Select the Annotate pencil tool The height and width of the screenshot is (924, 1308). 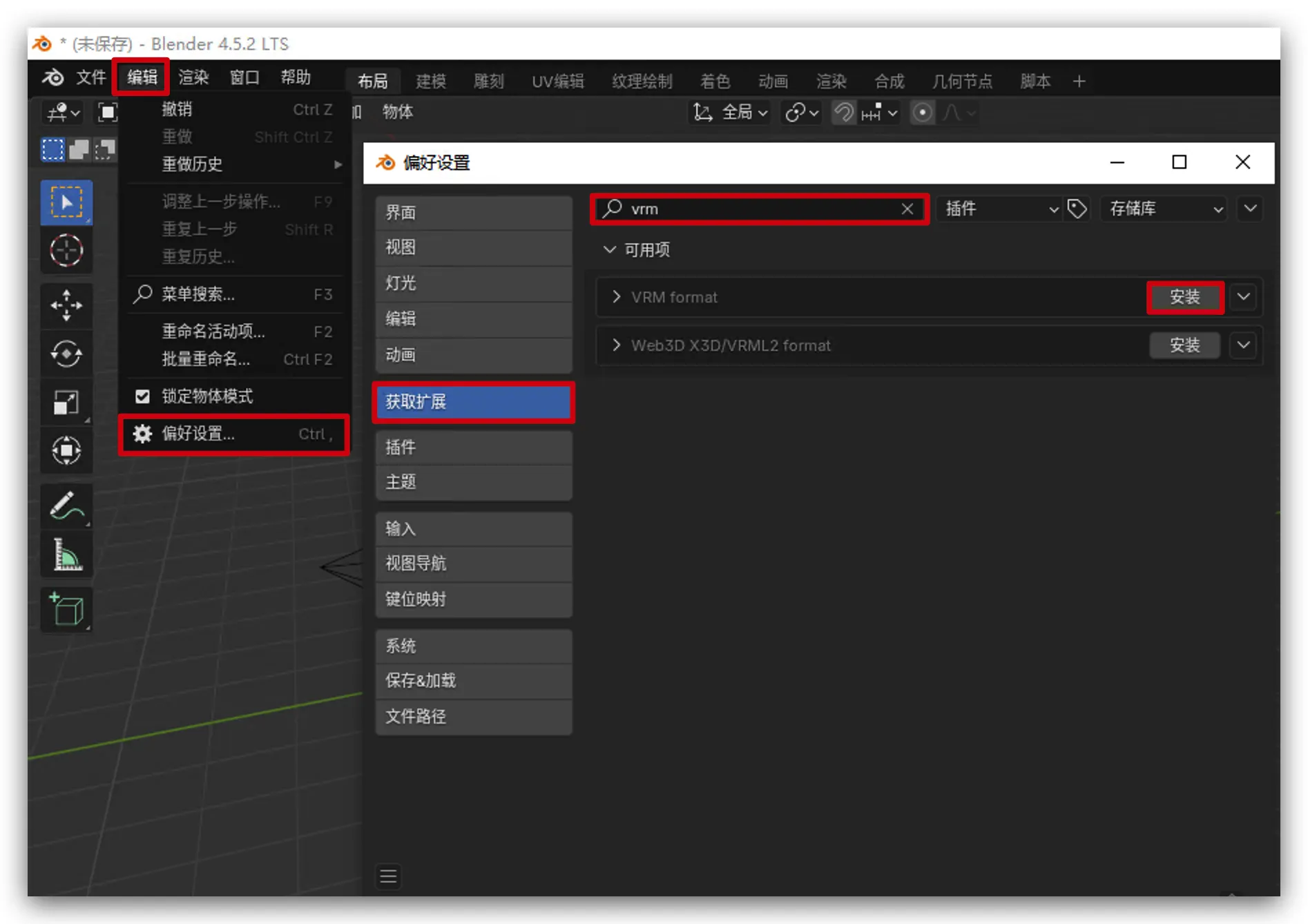(x=66, y=506)
